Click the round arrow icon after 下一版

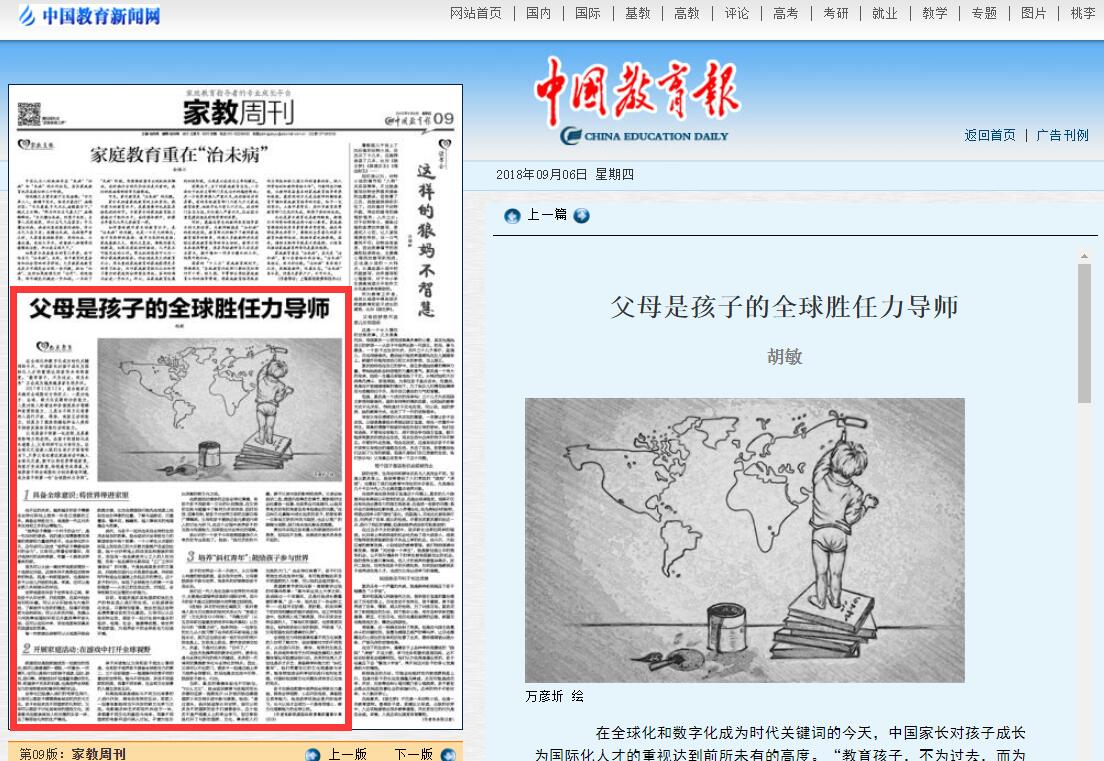point(448,755)
